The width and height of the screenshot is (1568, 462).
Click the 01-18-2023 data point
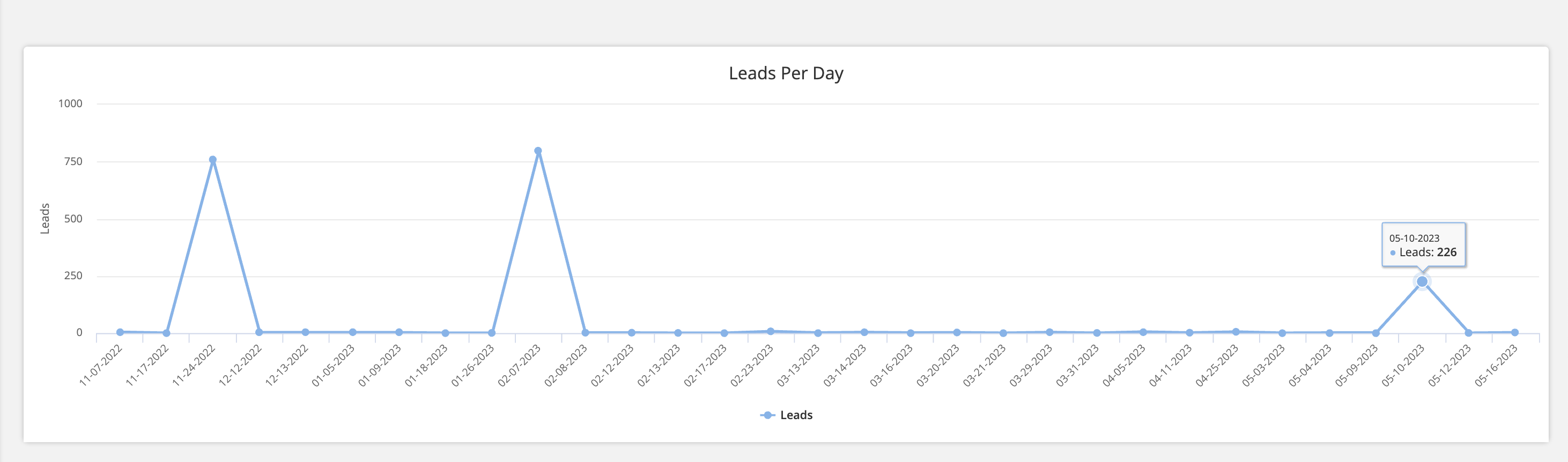tap(446, 333)
